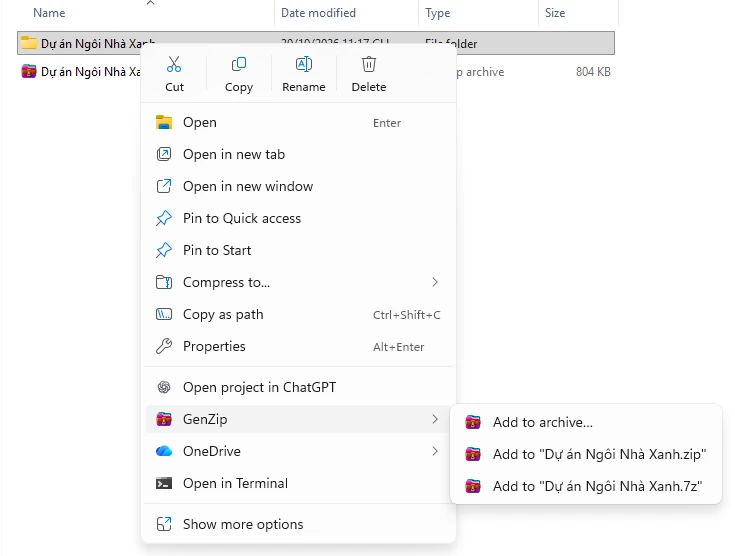The height and width of the screenshot is (556, 735).
Task: Click the Delete trash icon
Action: (369, 64)
